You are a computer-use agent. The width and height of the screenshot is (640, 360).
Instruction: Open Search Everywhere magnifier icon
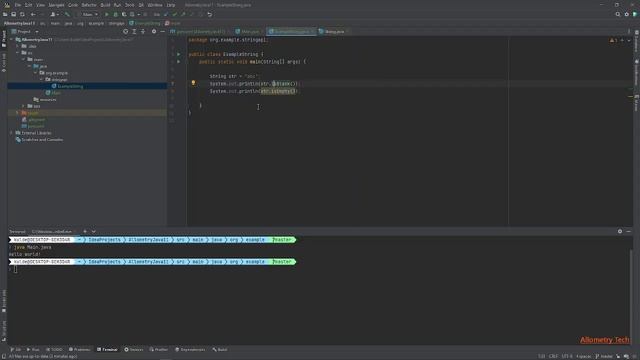click(618, 14)
